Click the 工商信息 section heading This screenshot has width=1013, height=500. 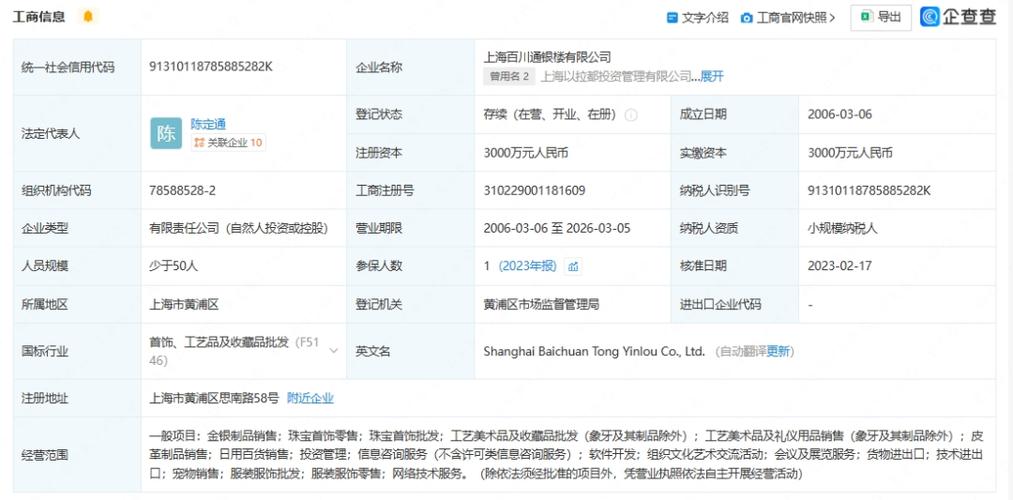click(x=39, y=17)
